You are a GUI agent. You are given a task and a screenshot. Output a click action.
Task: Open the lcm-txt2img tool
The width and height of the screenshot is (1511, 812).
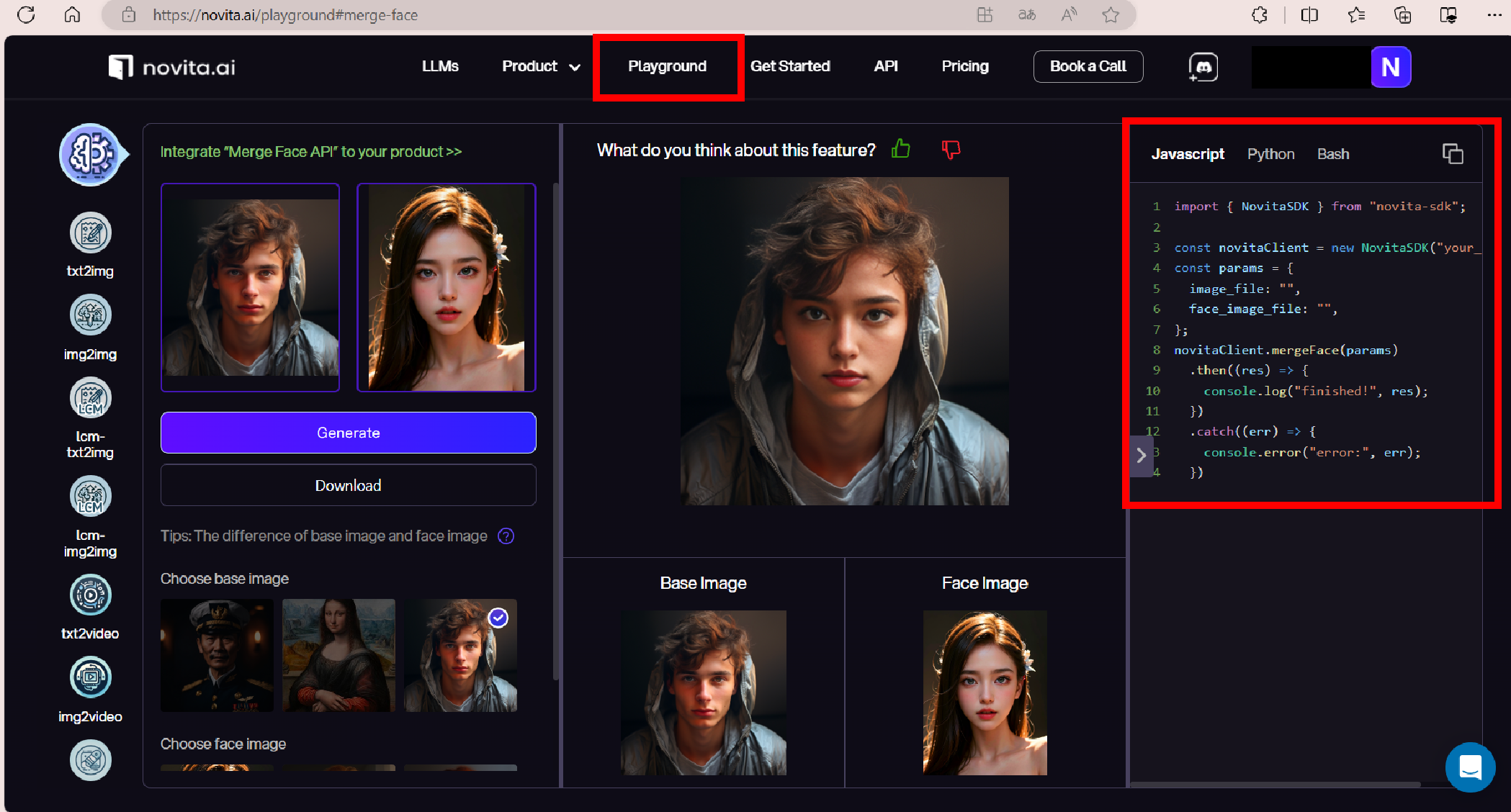pos(90,398)
